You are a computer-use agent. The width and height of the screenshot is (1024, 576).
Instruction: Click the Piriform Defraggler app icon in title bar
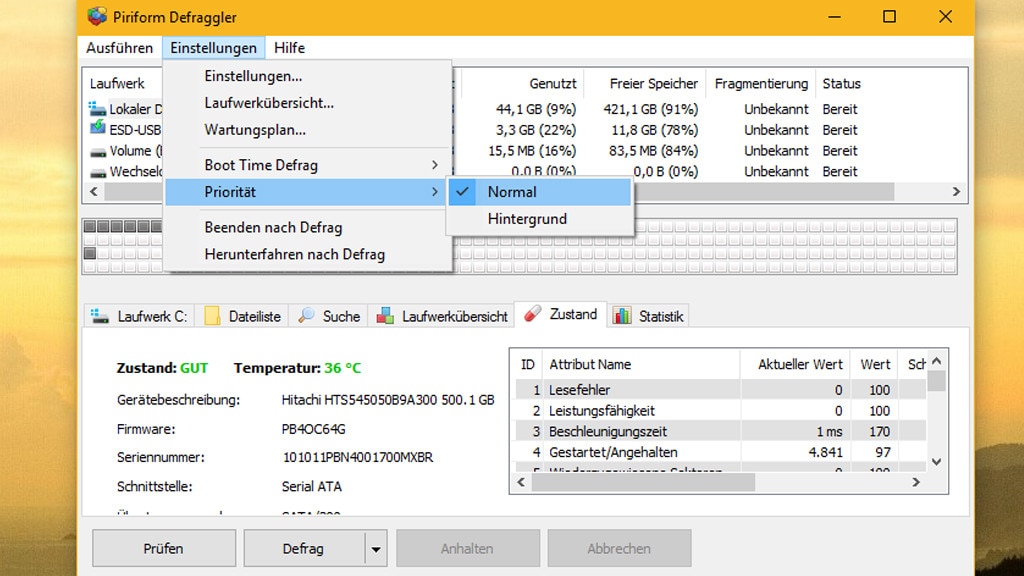(x=97, y=16)
